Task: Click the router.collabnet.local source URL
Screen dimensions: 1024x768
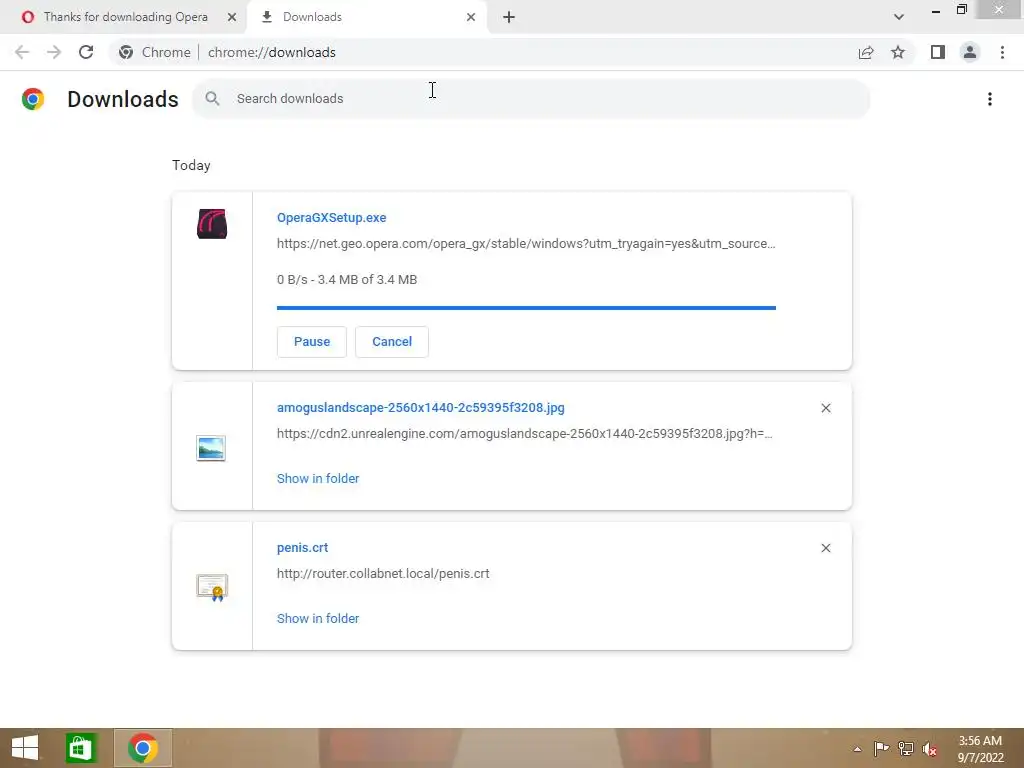Action: [x=383, y=573]
